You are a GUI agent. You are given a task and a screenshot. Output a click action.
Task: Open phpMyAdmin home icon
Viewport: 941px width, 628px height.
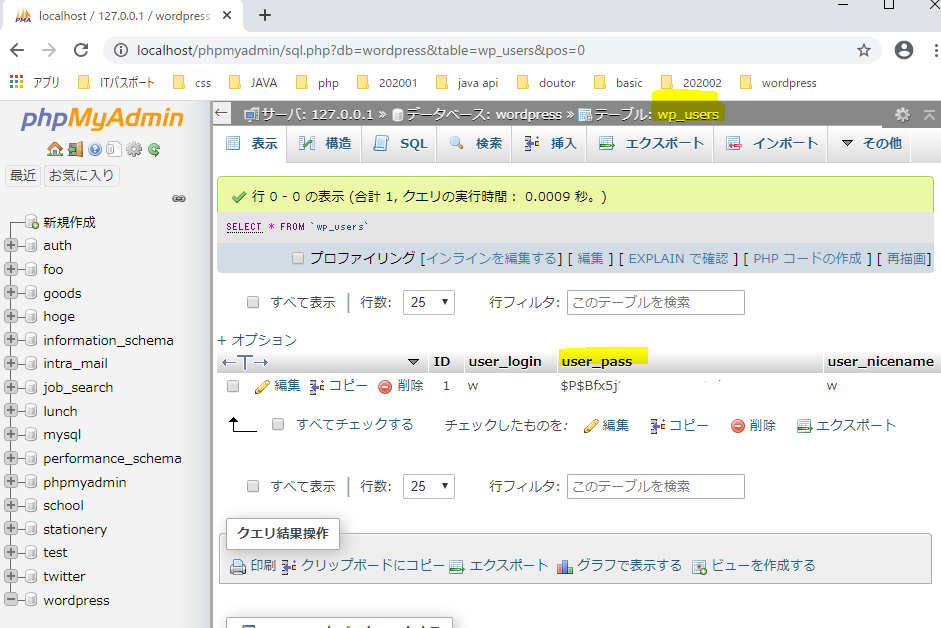(55, 149)
